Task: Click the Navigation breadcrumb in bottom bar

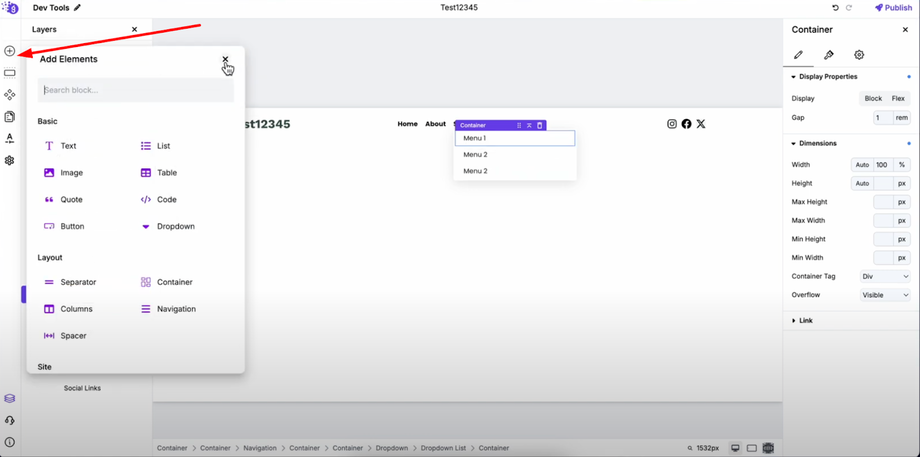Action: (260, 448)
